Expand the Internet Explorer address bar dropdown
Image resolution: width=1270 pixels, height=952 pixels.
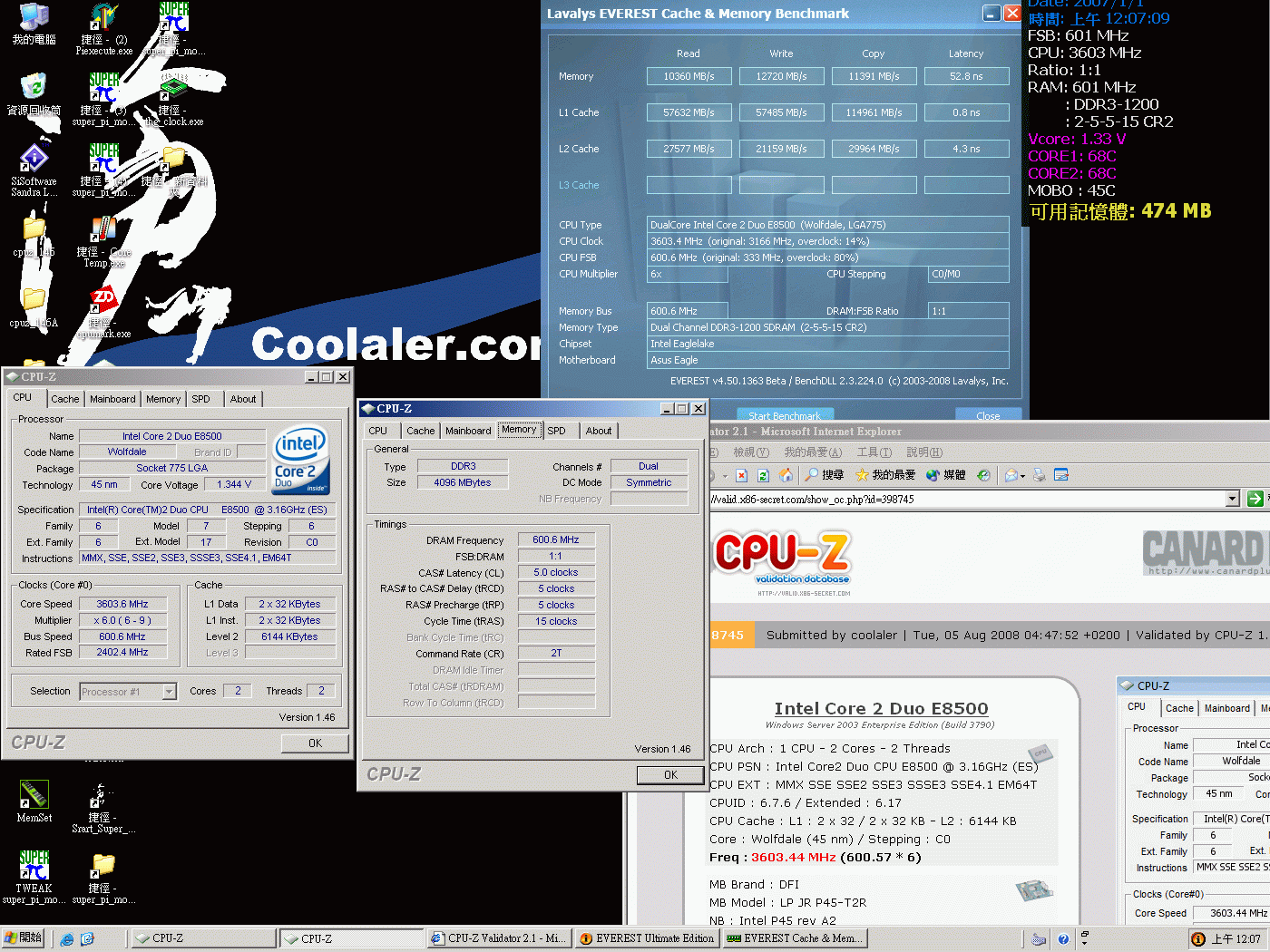click(1232, 499)
